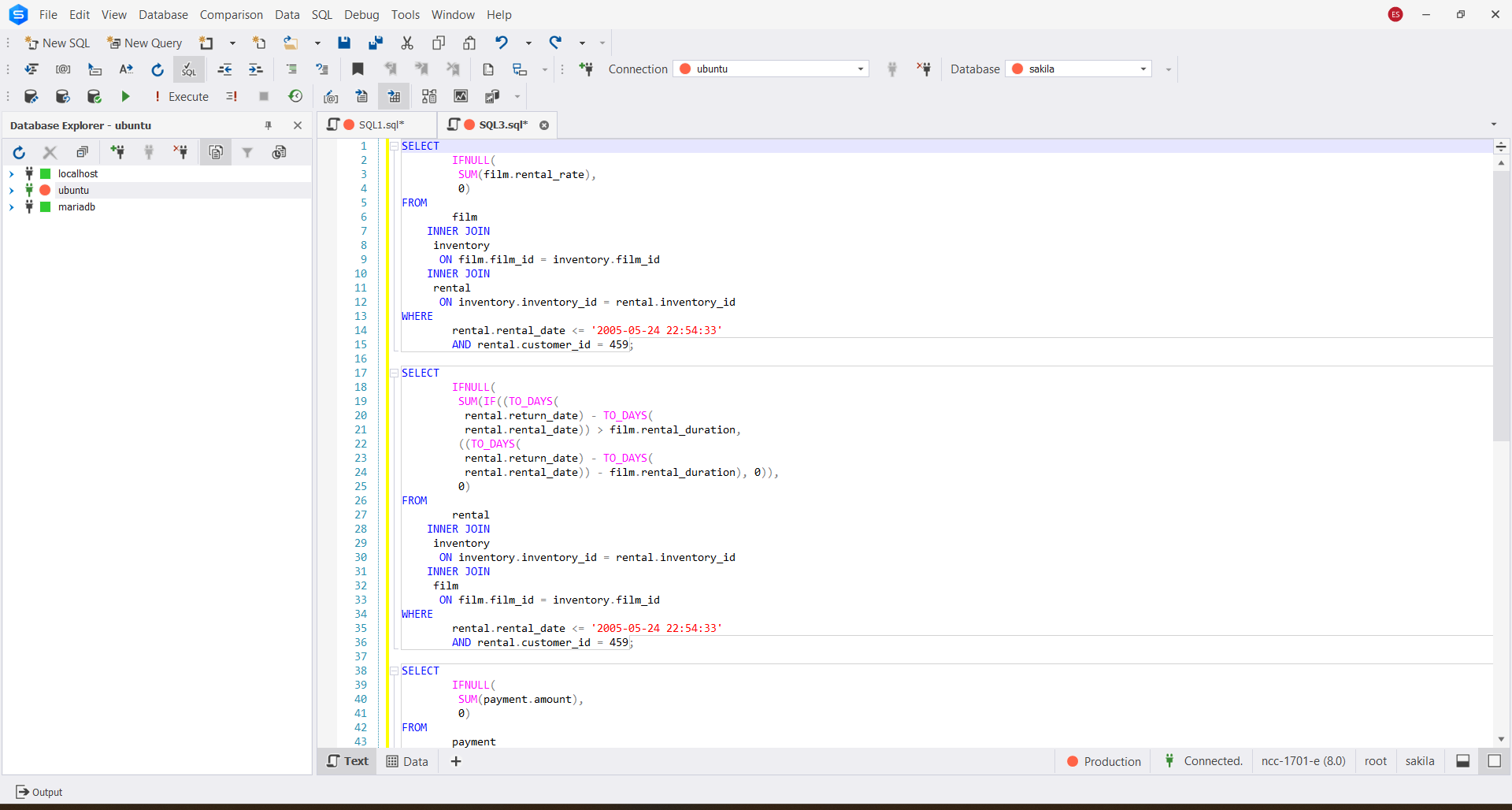The height and width of the screenshot is (810, 1512).
Task: Open query execution history clock icon
Action: pyautogui.click(x=296, y=96)
